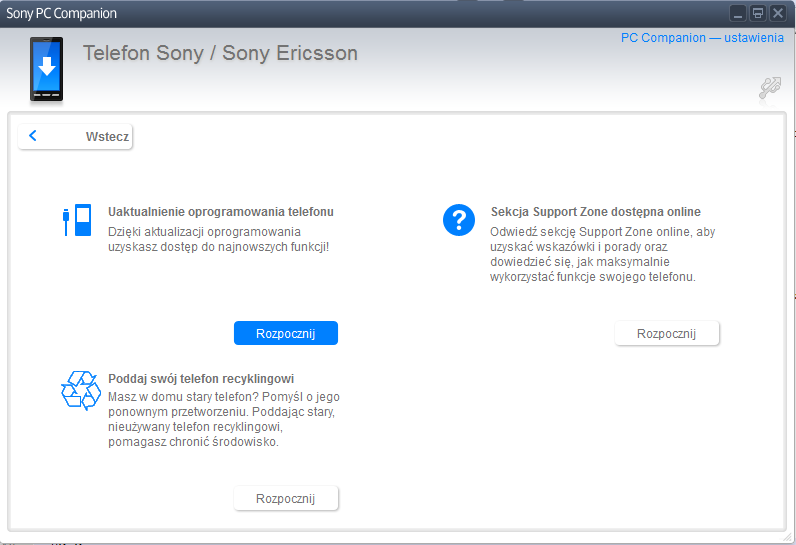Click the phone software update icon

pos(77,220)
